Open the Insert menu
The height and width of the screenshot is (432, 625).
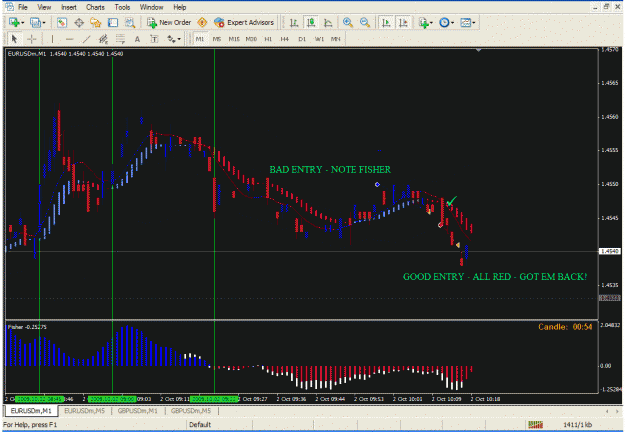click(69, 7)
